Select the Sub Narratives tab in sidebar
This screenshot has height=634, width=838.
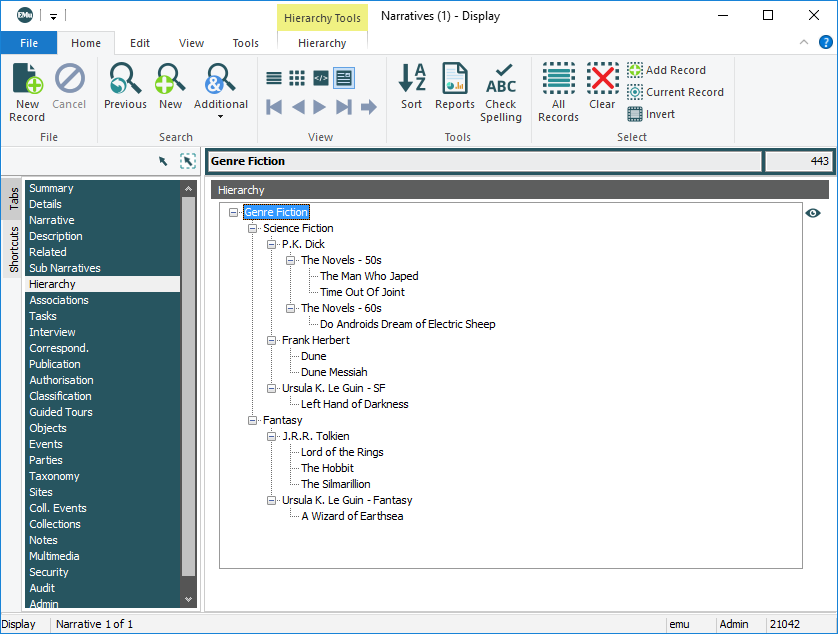tap(65, 268)
